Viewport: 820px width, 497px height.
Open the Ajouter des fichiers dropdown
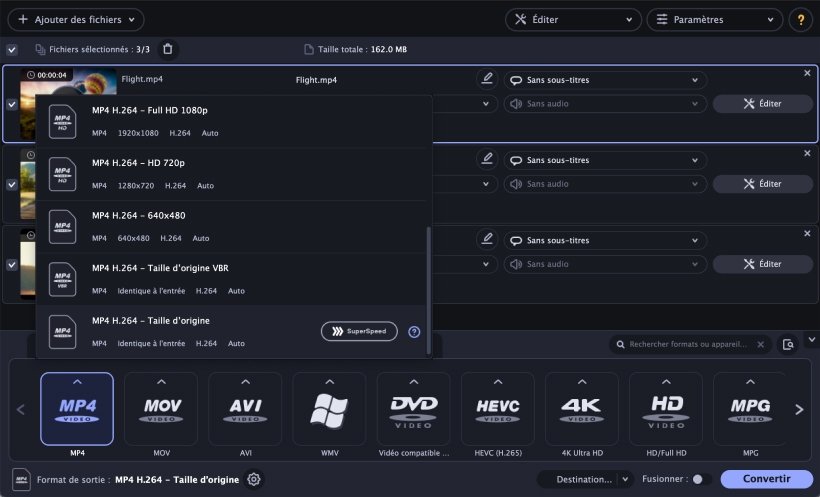pos(76,20)
